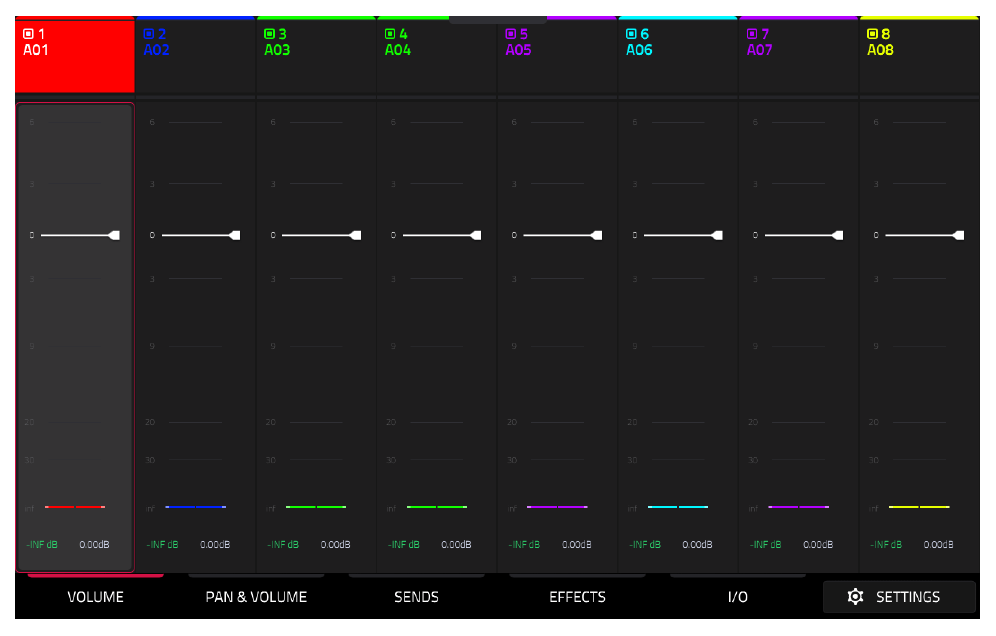Click the yellow pad icon beside number 8
Viewport: 996px width, 636px height.
click(x=873, y=34)
